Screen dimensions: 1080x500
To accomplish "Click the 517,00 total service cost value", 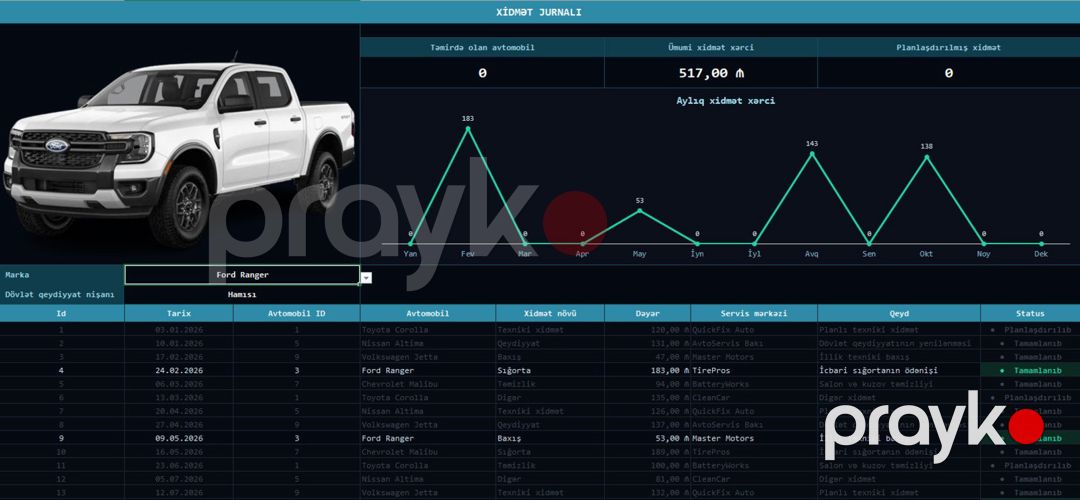I will pos(711,72).
